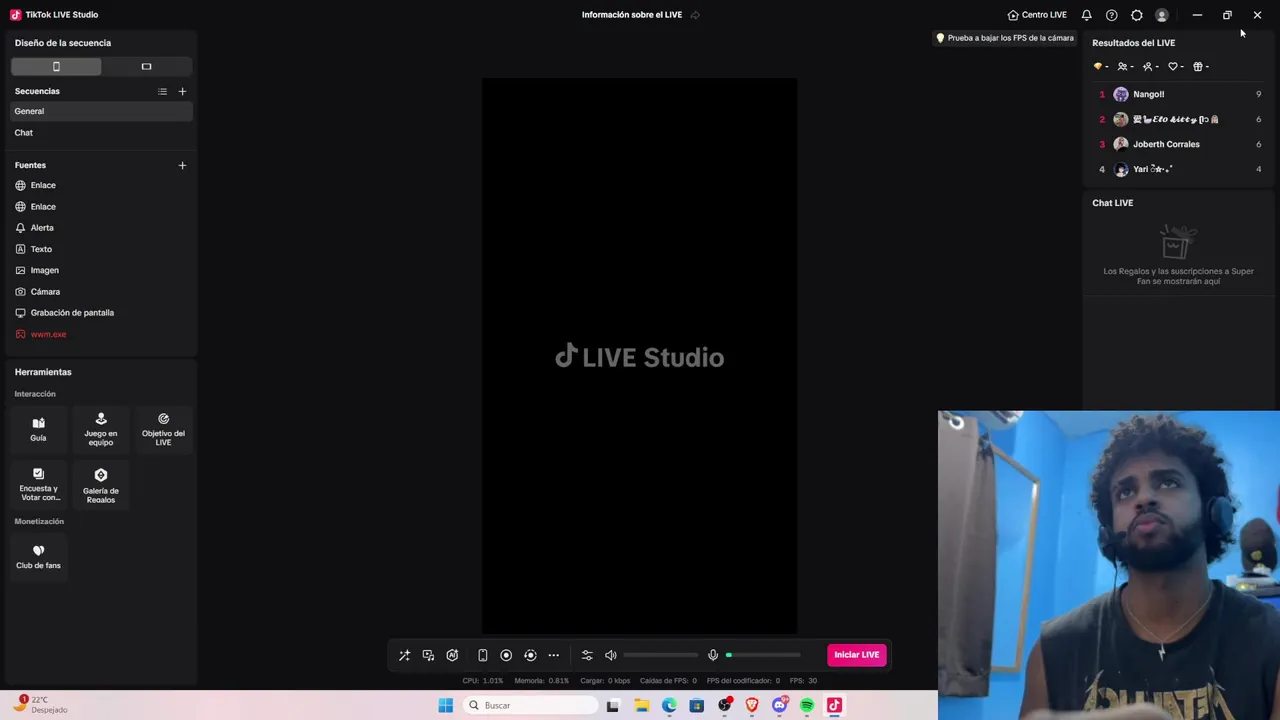Click the Buscar taskbar search box
Viewport: 1280px width, 720px height.
click(x=530, y=705)
